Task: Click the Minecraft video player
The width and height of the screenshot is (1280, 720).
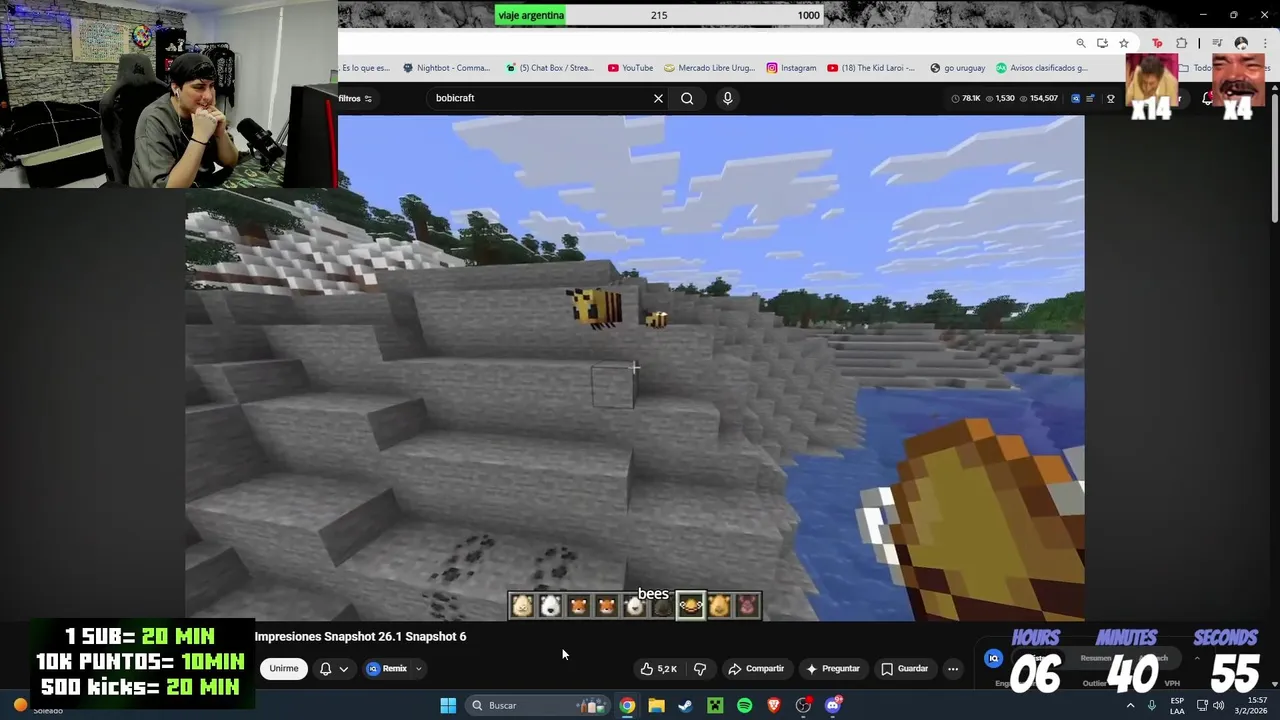Action: click(634, 368)
